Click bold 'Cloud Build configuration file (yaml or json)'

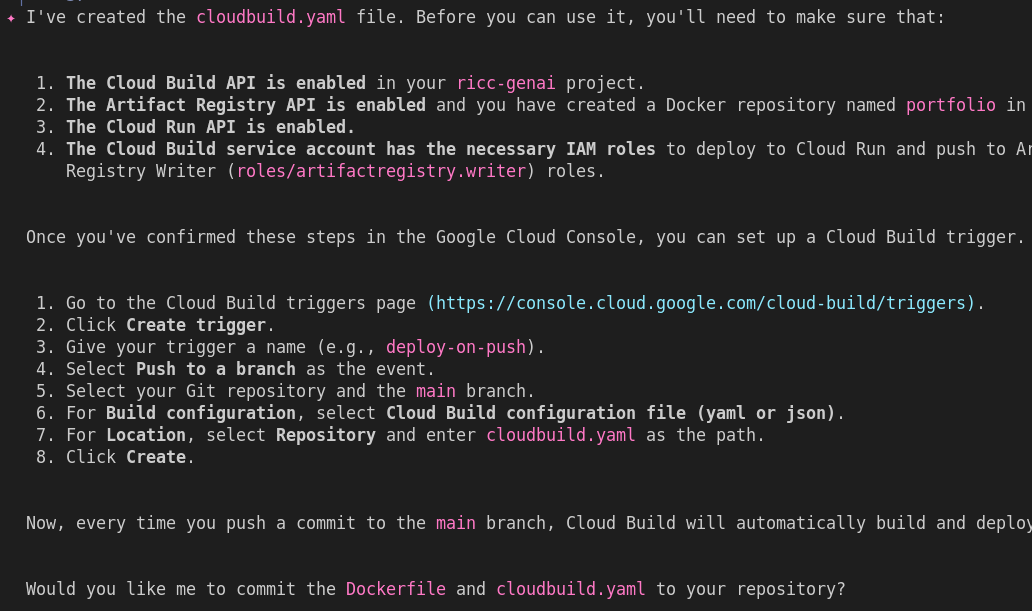(x=610, y=413)
